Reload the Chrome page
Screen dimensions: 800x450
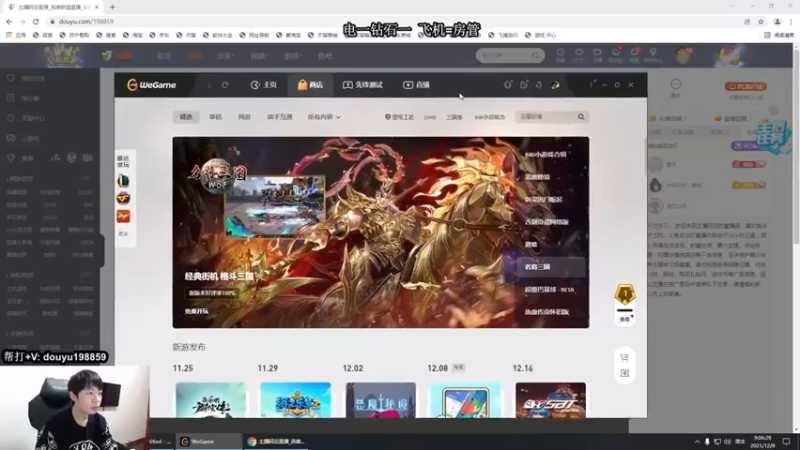click(x=36, y=21)
